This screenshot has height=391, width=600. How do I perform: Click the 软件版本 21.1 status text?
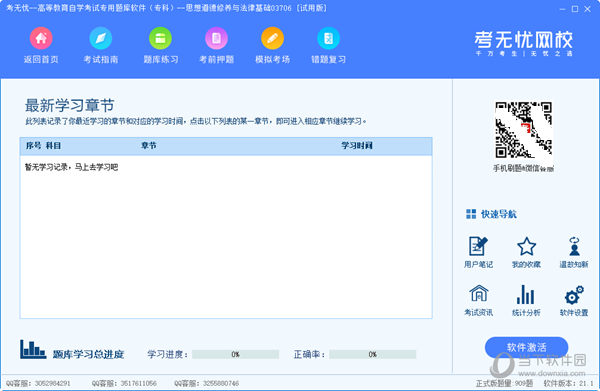tap(568, 383)
